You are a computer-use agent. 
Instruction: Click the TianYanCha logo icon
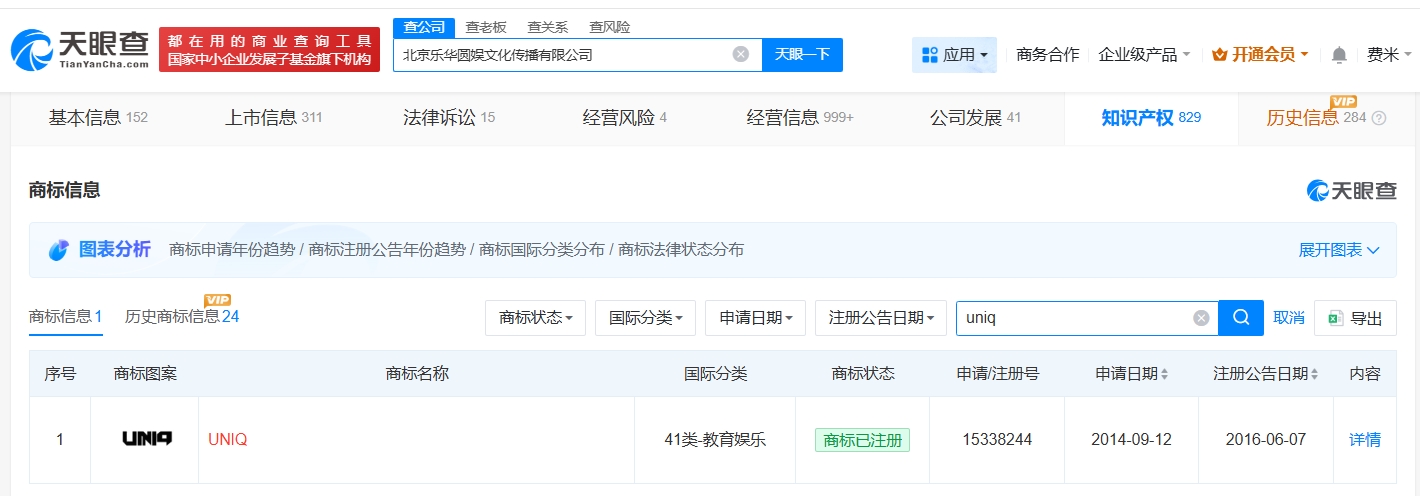coord(32,50)
